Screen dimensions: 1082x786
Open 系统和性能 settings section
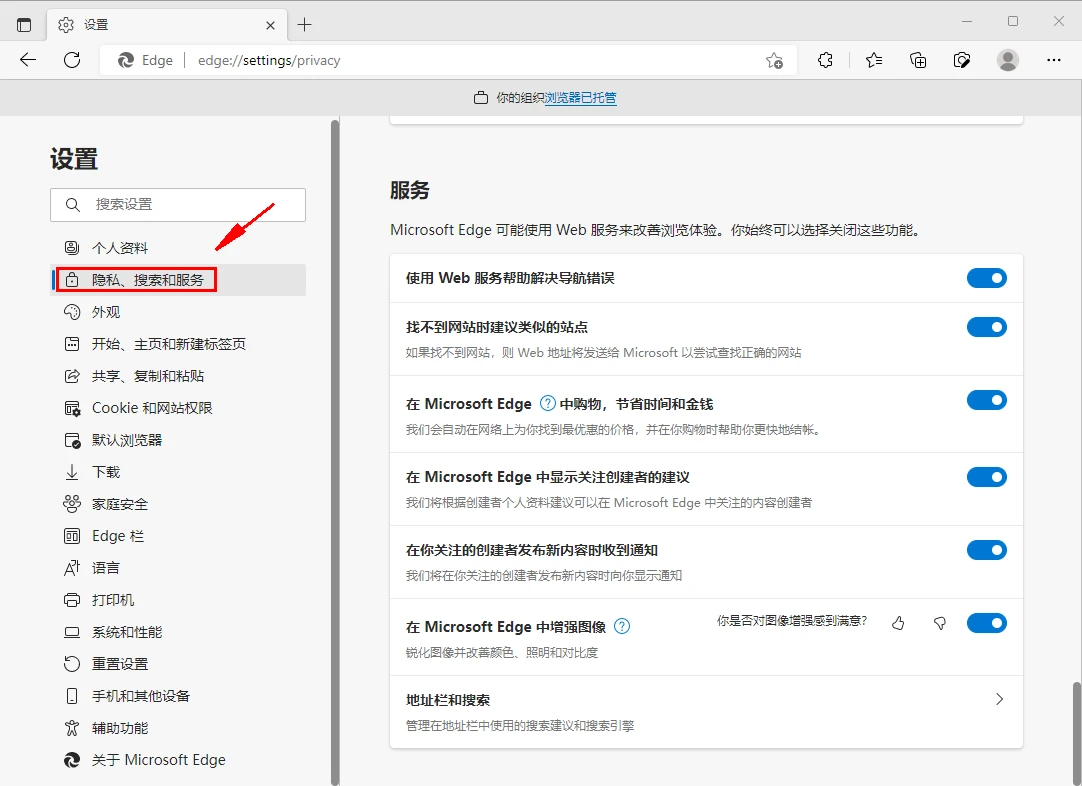coord(178,632)
